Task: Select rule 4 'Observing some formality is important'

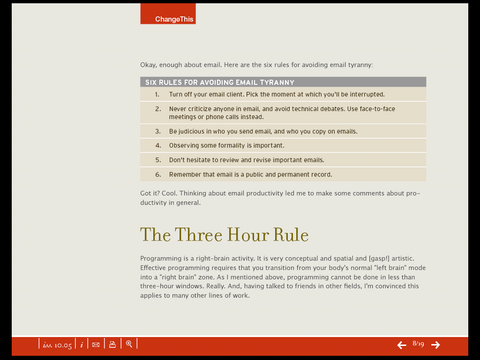Action: 283,146
